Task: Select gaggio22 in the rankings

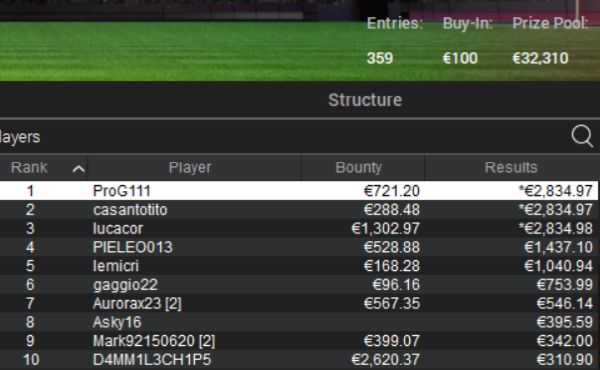Action: tap(299, 284)
